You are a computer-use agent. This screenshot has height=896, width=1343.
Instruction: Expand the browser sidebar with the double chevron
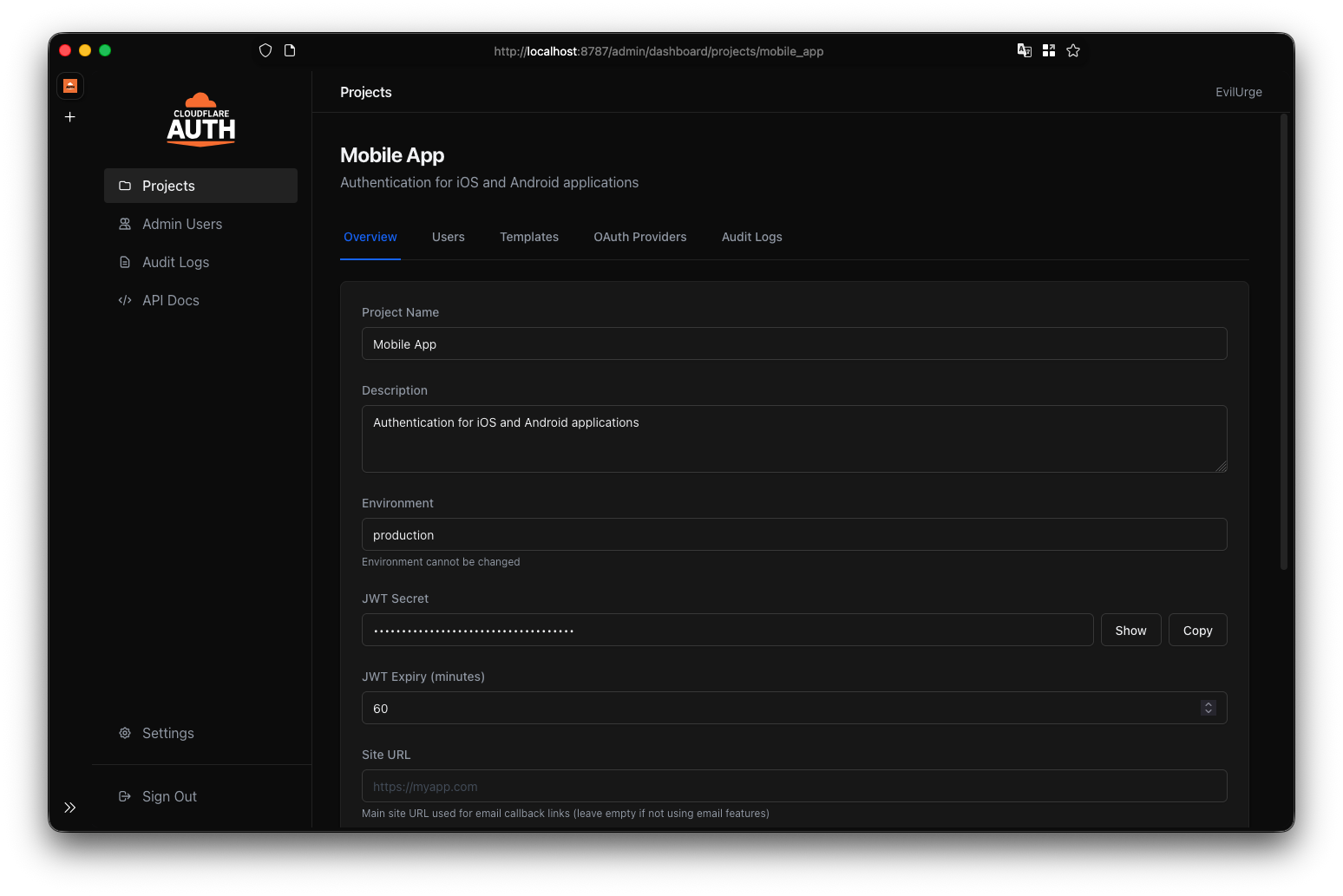[70, 808]
